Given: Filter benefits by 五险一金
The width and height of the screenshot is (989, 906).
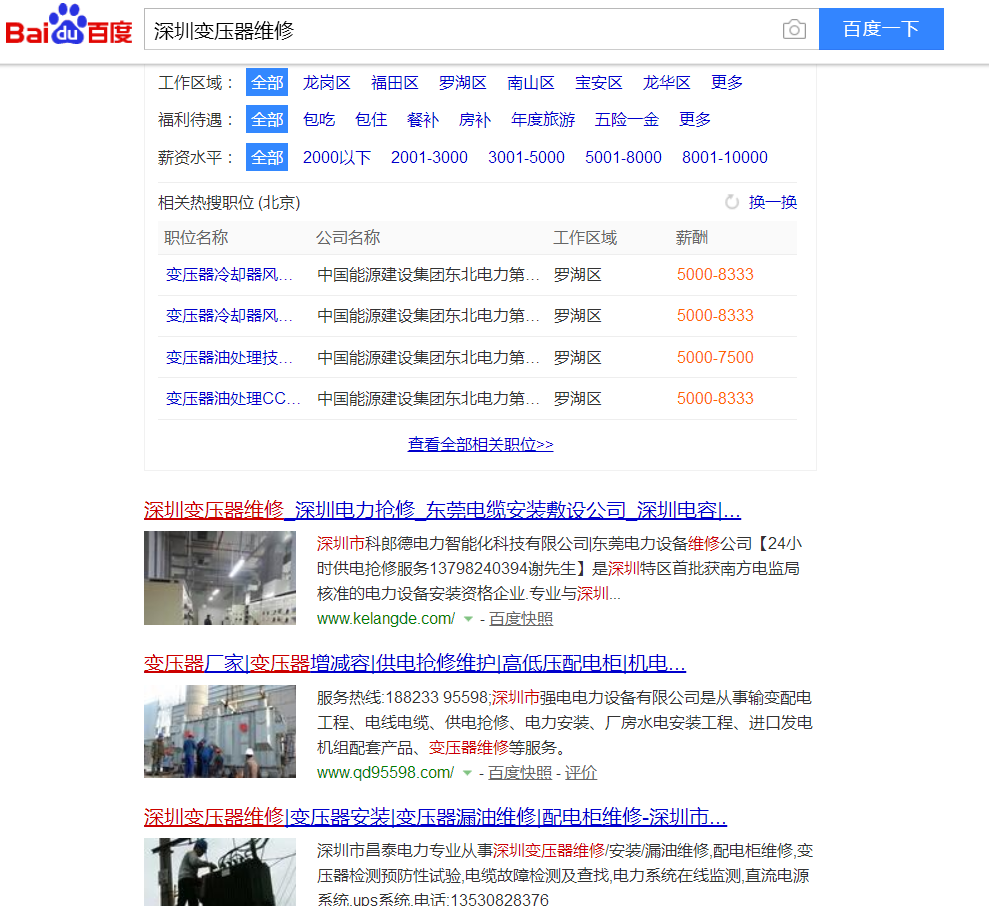Looking at the screenshot, I should click(627, 120).
